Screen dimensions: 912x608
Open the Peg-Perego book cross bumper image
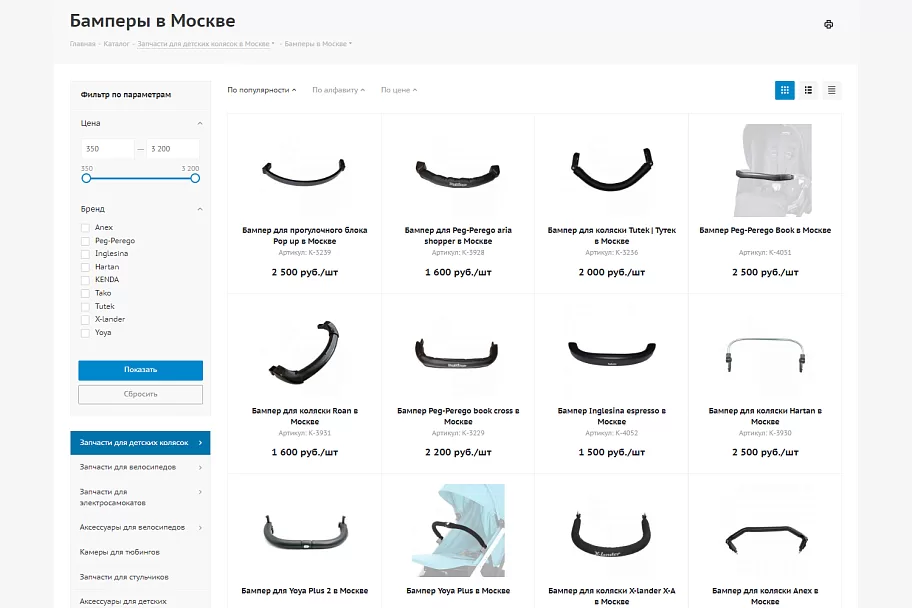457,355
